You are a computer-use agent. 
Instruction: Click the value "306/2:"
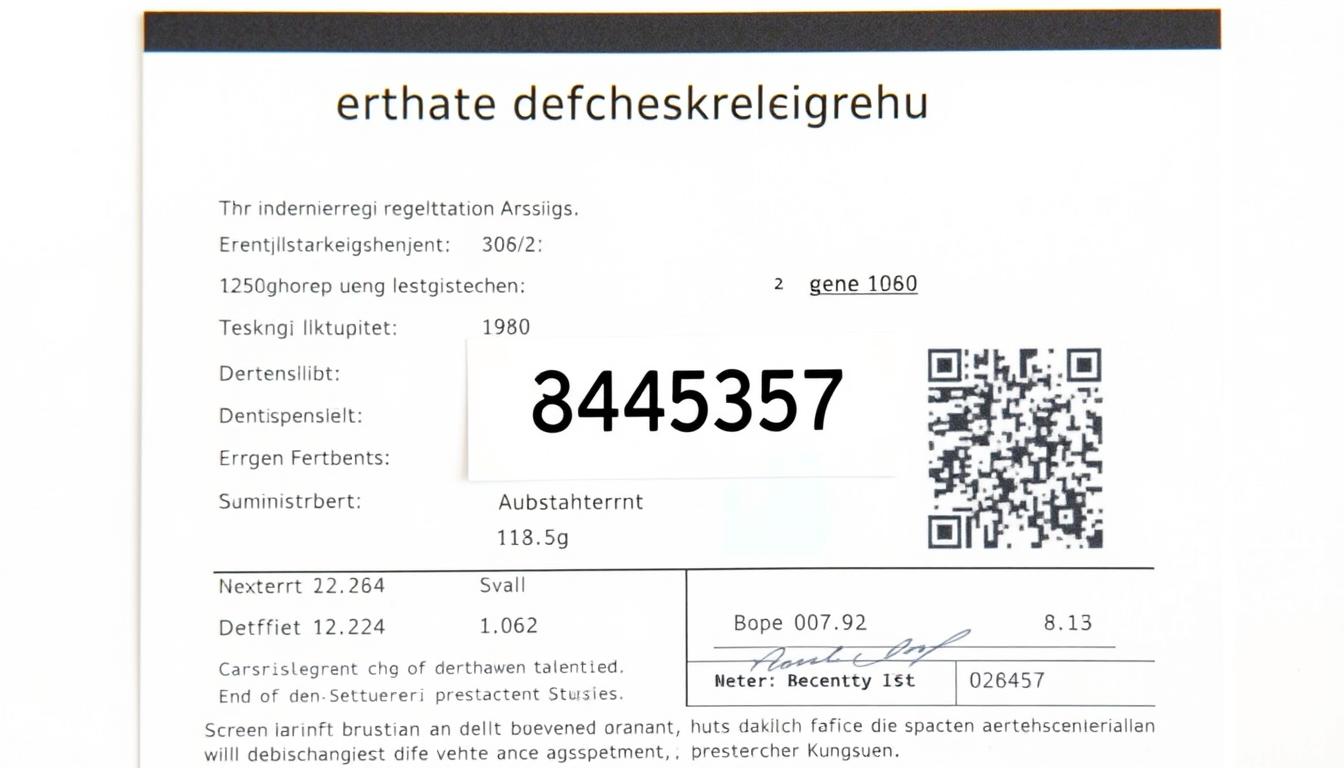coord(513,245)
